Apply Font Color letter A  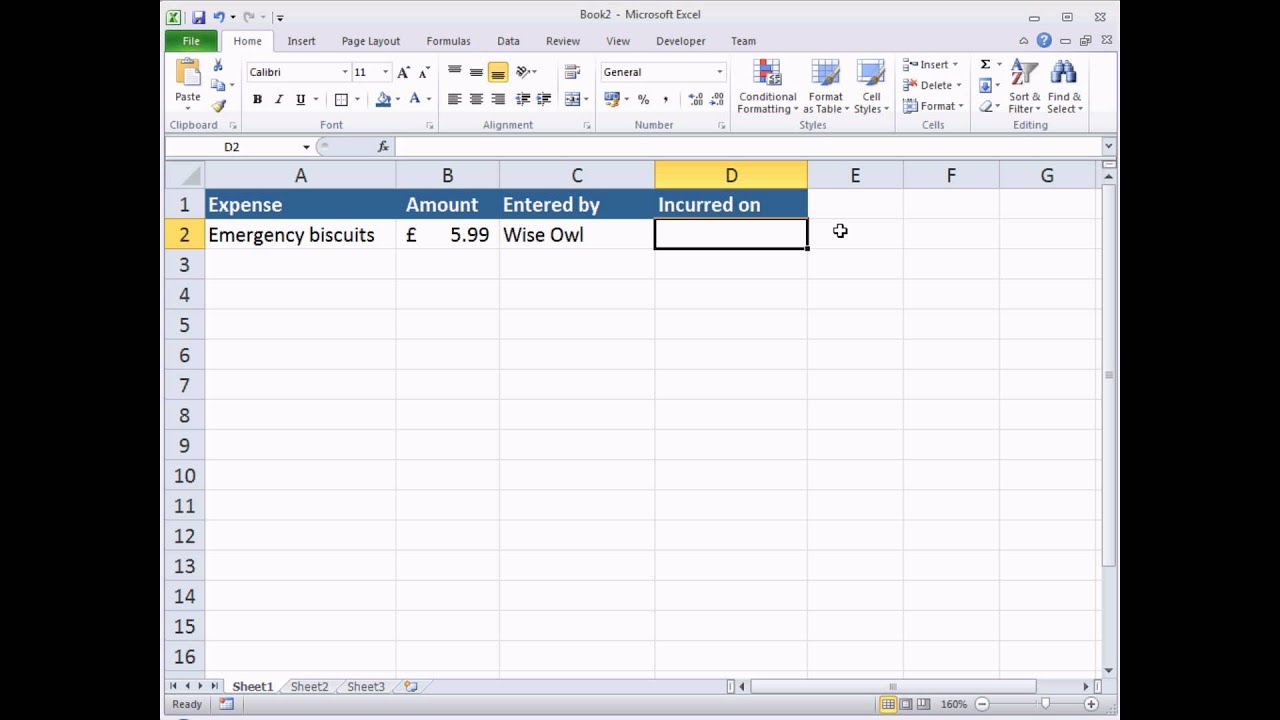414,99
